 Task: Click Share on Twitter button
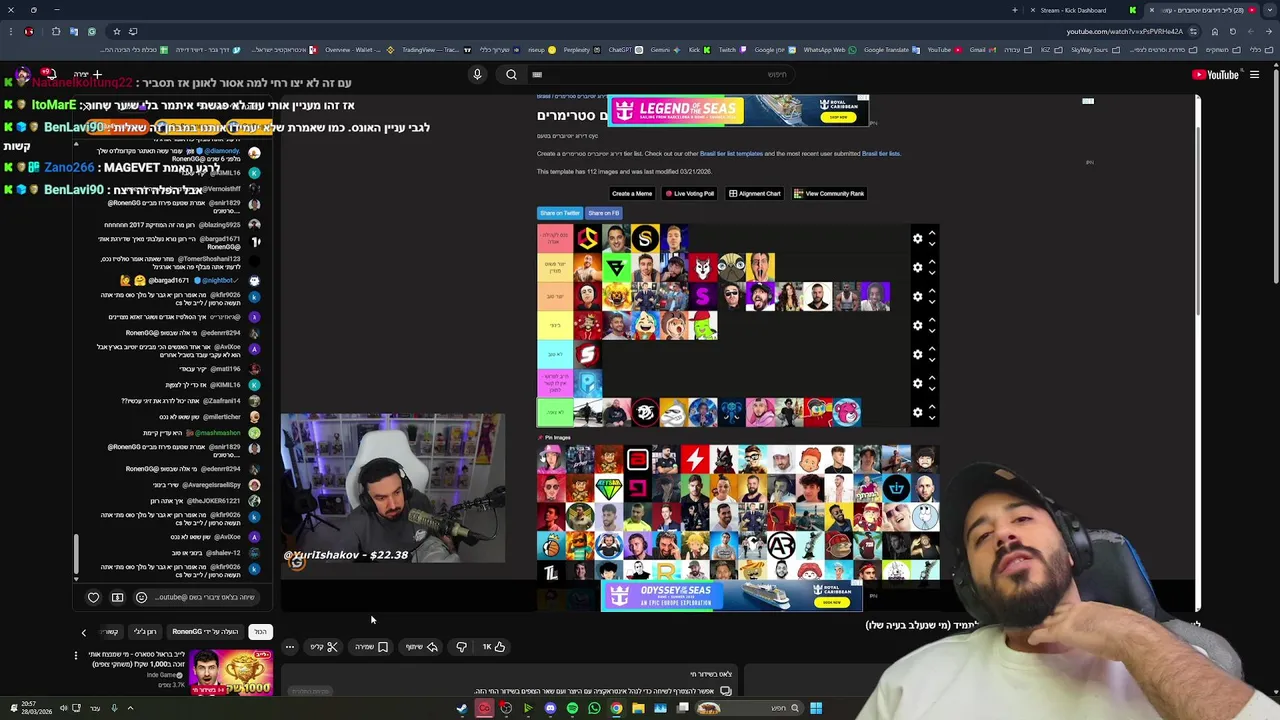point(560,213)
